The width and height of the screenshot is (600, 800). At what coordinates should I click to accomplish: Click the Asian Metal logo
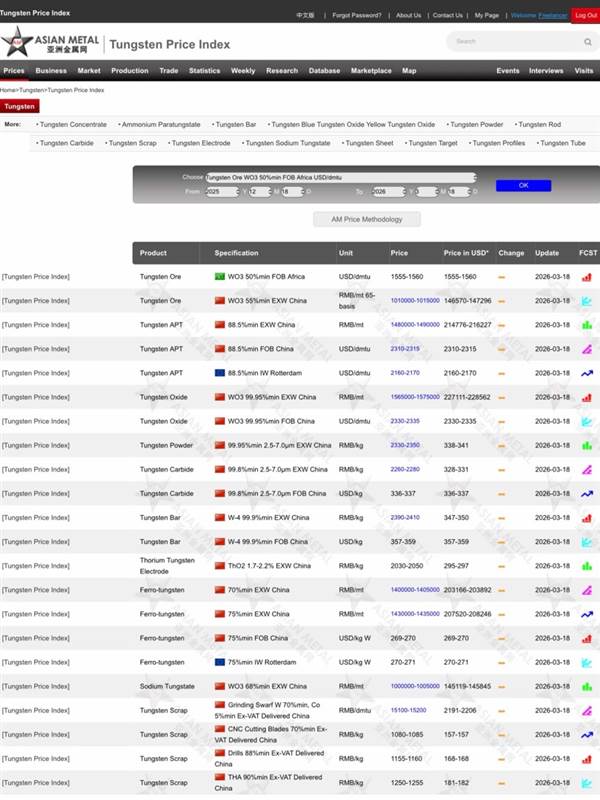[50, 42]
